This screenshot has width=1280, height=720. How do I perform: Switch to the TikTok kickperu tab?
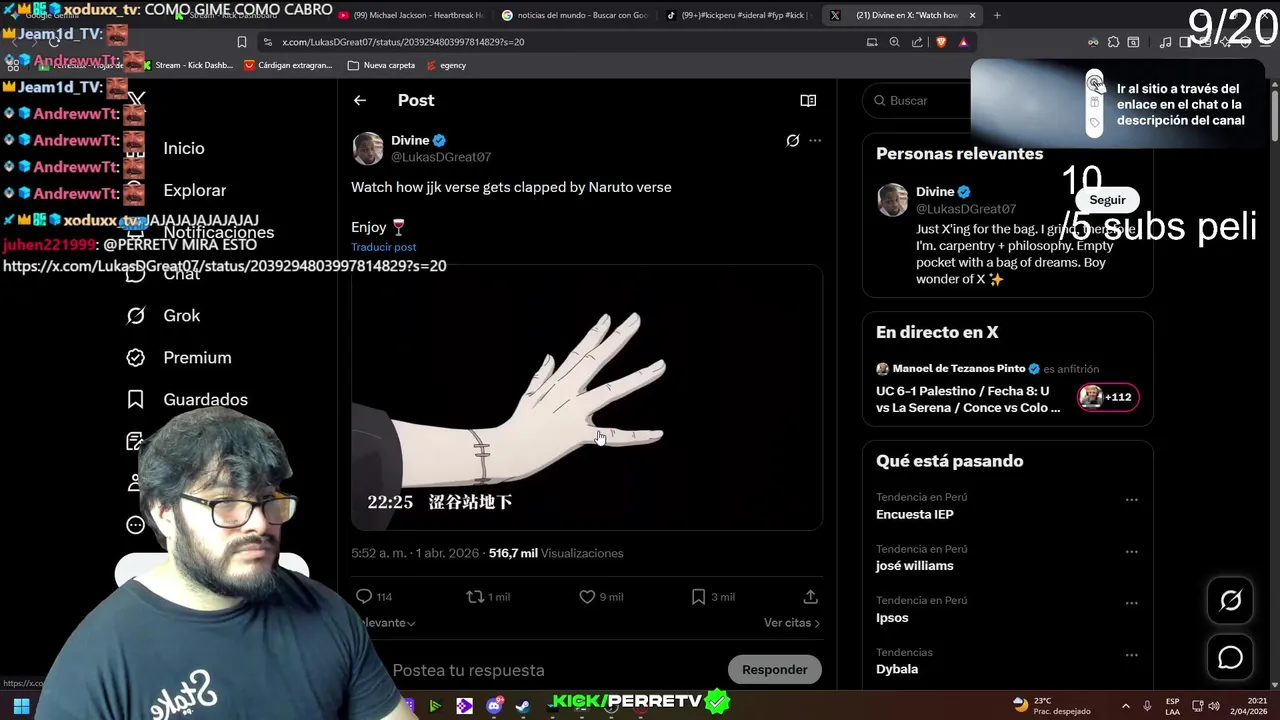[737, 15]
